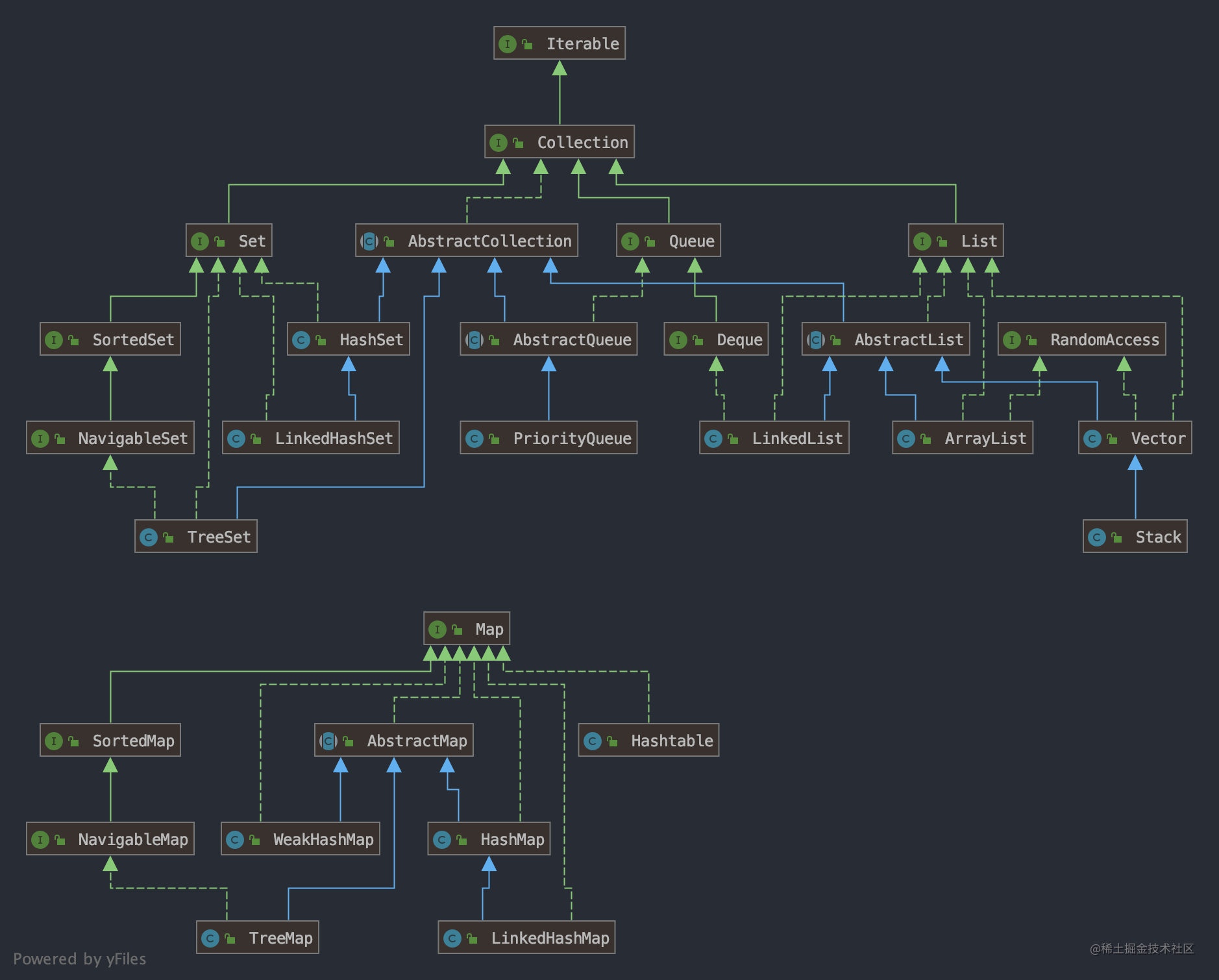1219x980 pixels.
Task: Toggle the lock icon on the ArrayList node
Action: [924, 438]
